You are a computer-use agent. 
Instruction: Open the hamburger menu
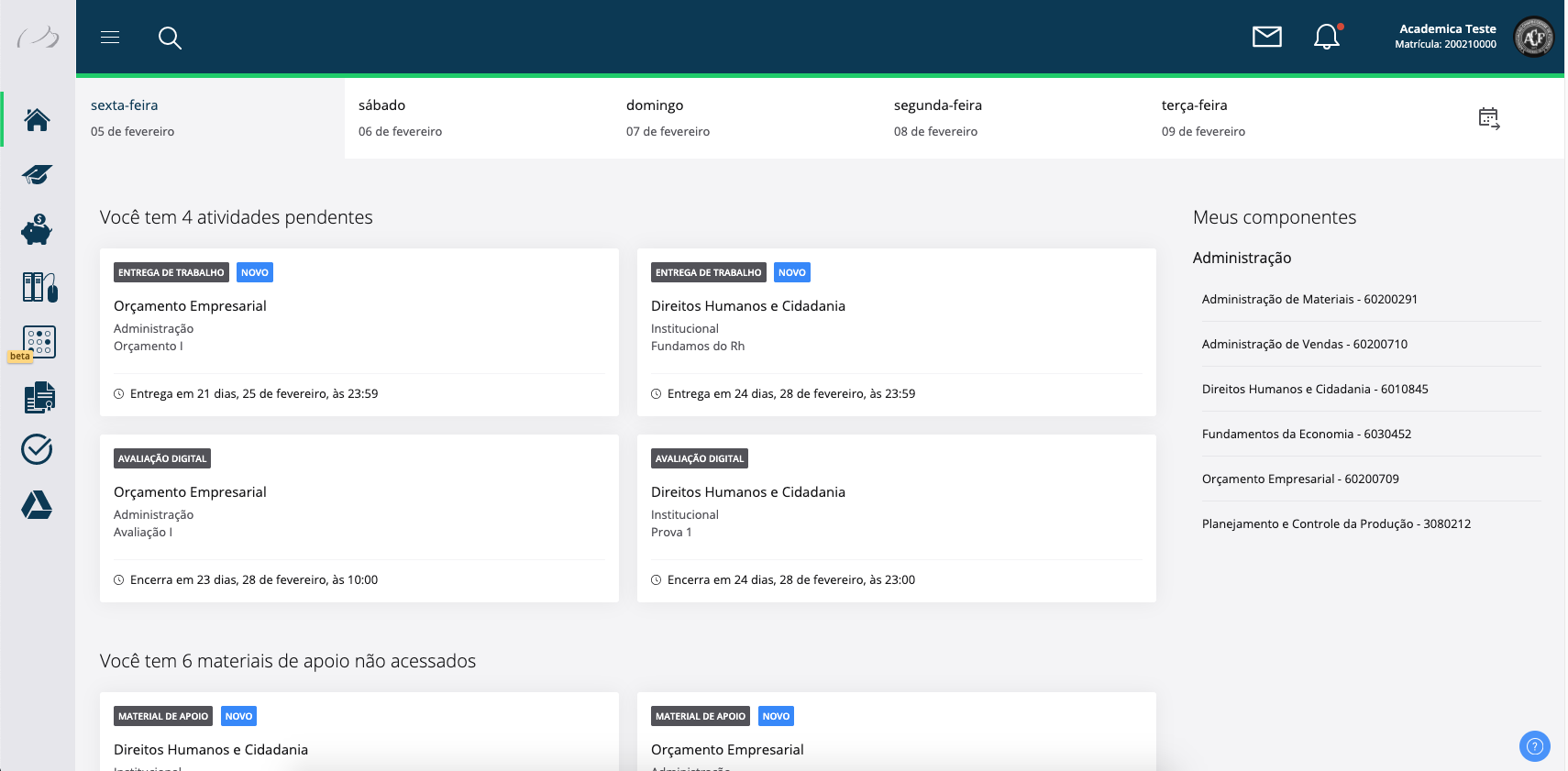coord(110,38)
